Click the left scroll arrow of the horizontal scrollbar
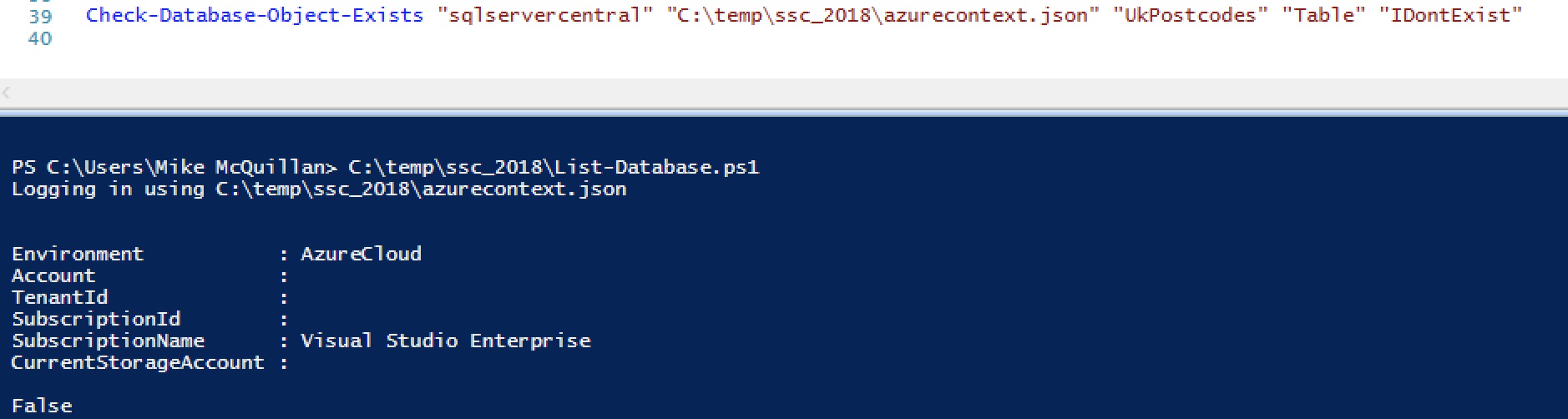The width and height of the screenshot is (1568, 419). (x=7, y=93)
